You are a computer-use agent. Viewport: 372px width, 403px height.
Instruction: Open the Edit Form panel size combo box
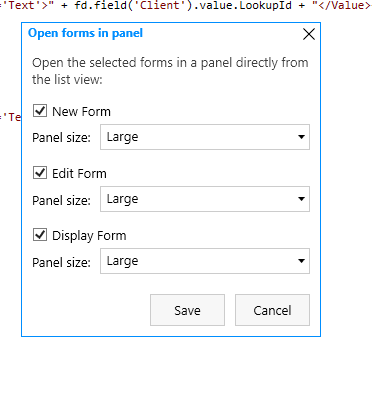(x=205, y=199)
